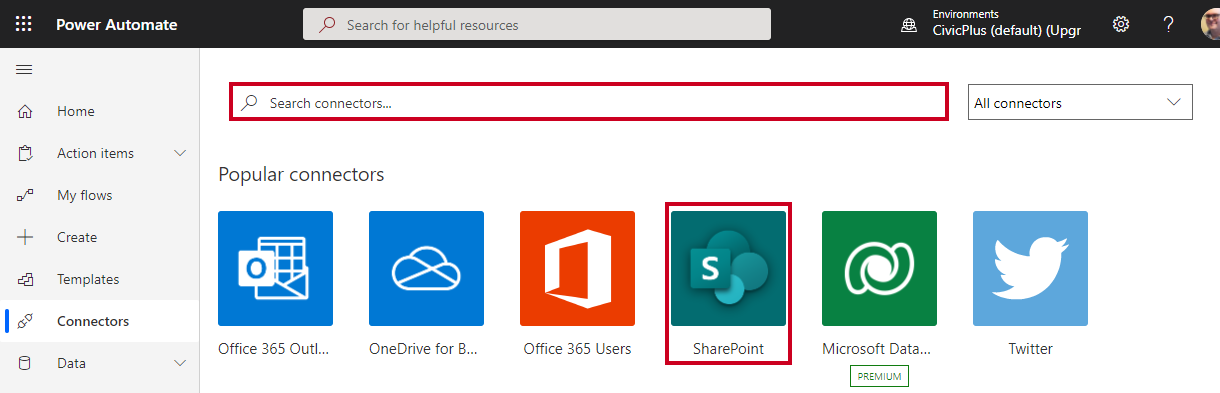Focus the Search connectors input field

coord(588,102)
